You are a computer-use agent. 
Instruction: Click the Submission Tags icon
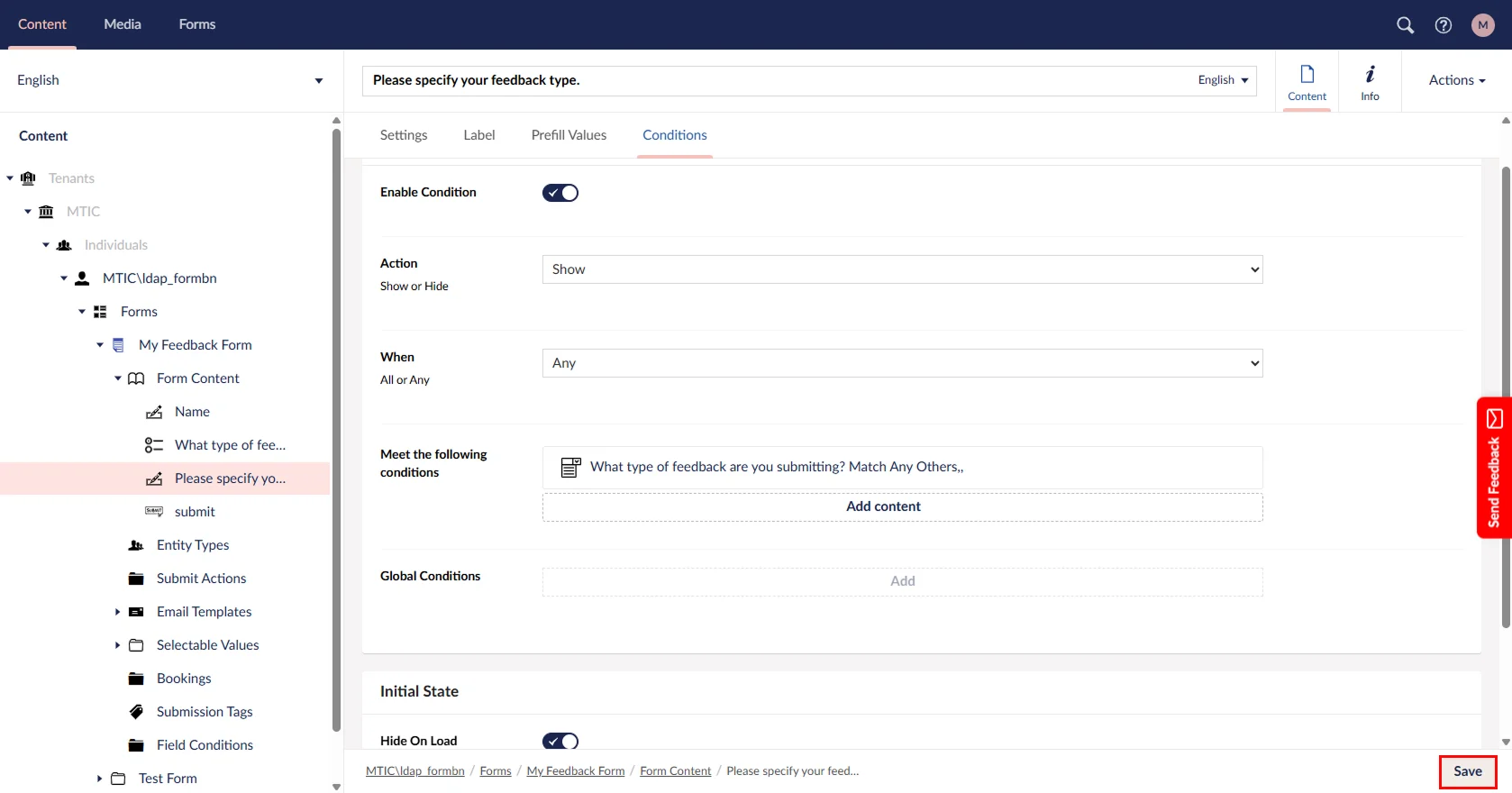[x=136, y=712]
